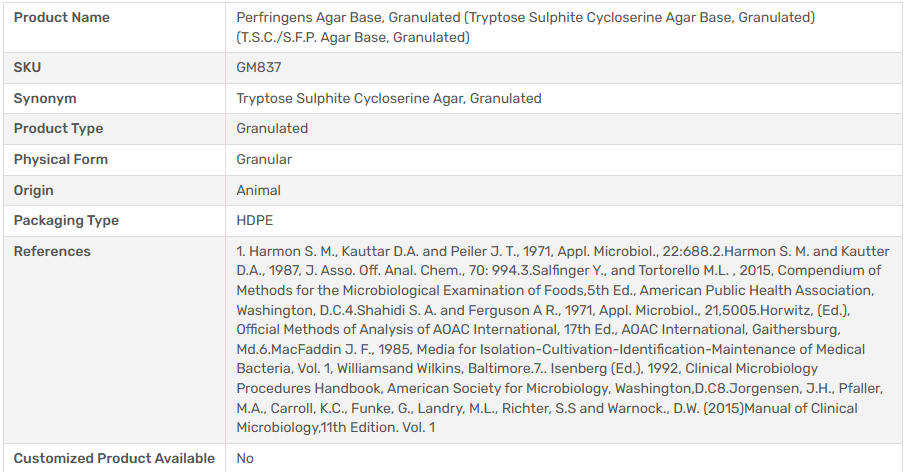The image size is (909, 472).
Task: Select the No value for customized product
Action: pyautogui.click(x=245, y=458)
